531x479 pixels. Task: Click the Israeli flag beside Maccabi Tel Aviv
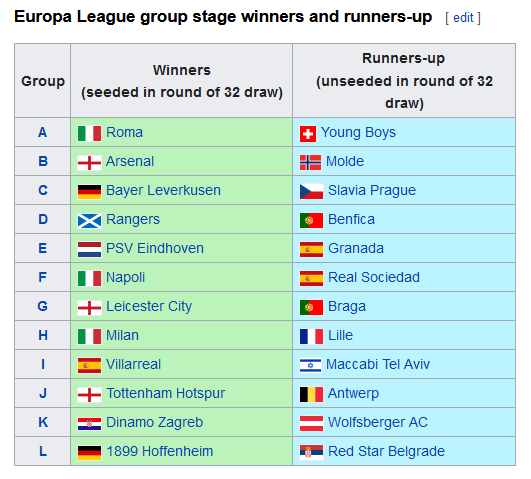tap(310, 365)
